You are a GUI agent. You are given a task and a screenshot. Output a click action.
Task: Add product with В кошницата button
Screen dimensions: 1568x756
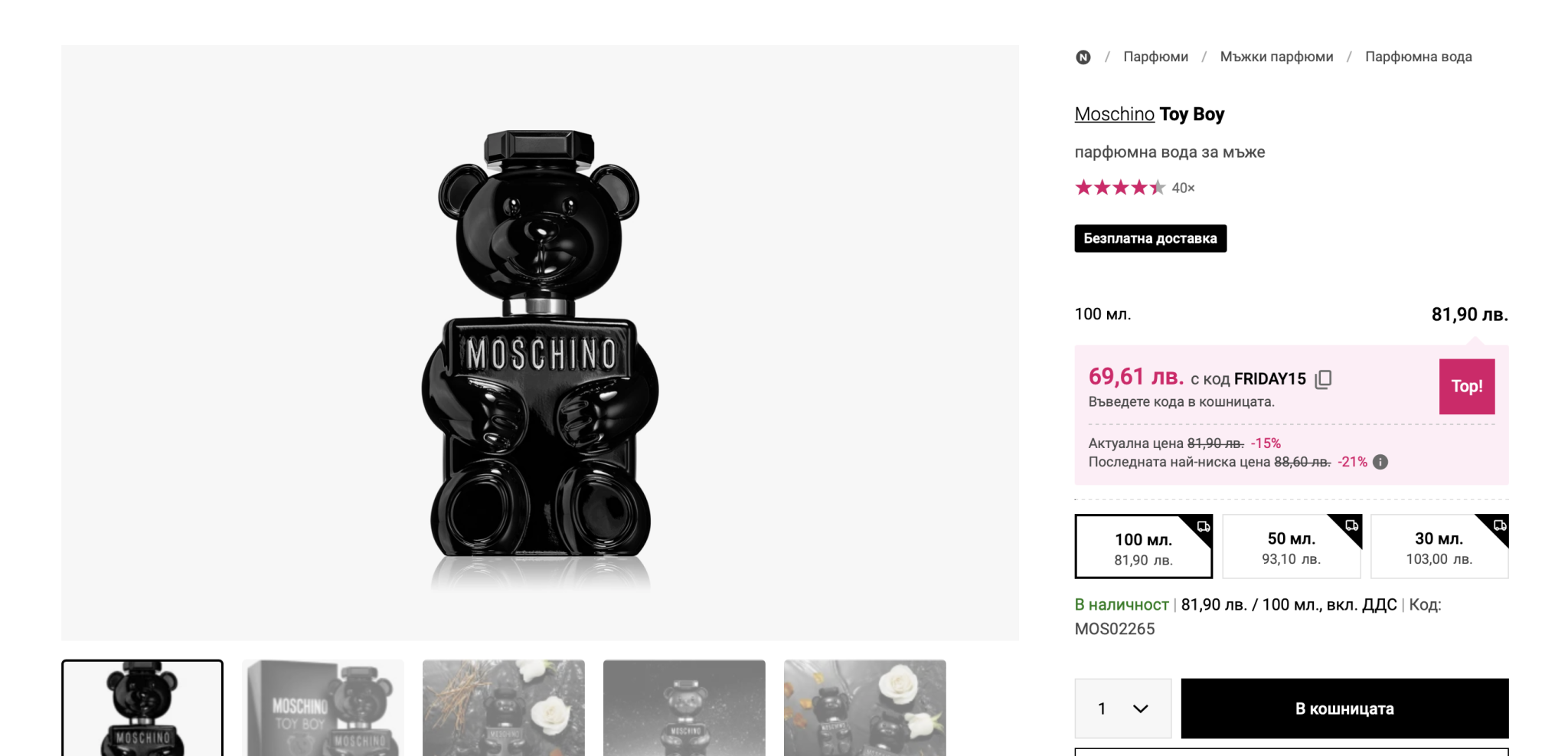pyautogui.click(x=1344, y=709)
